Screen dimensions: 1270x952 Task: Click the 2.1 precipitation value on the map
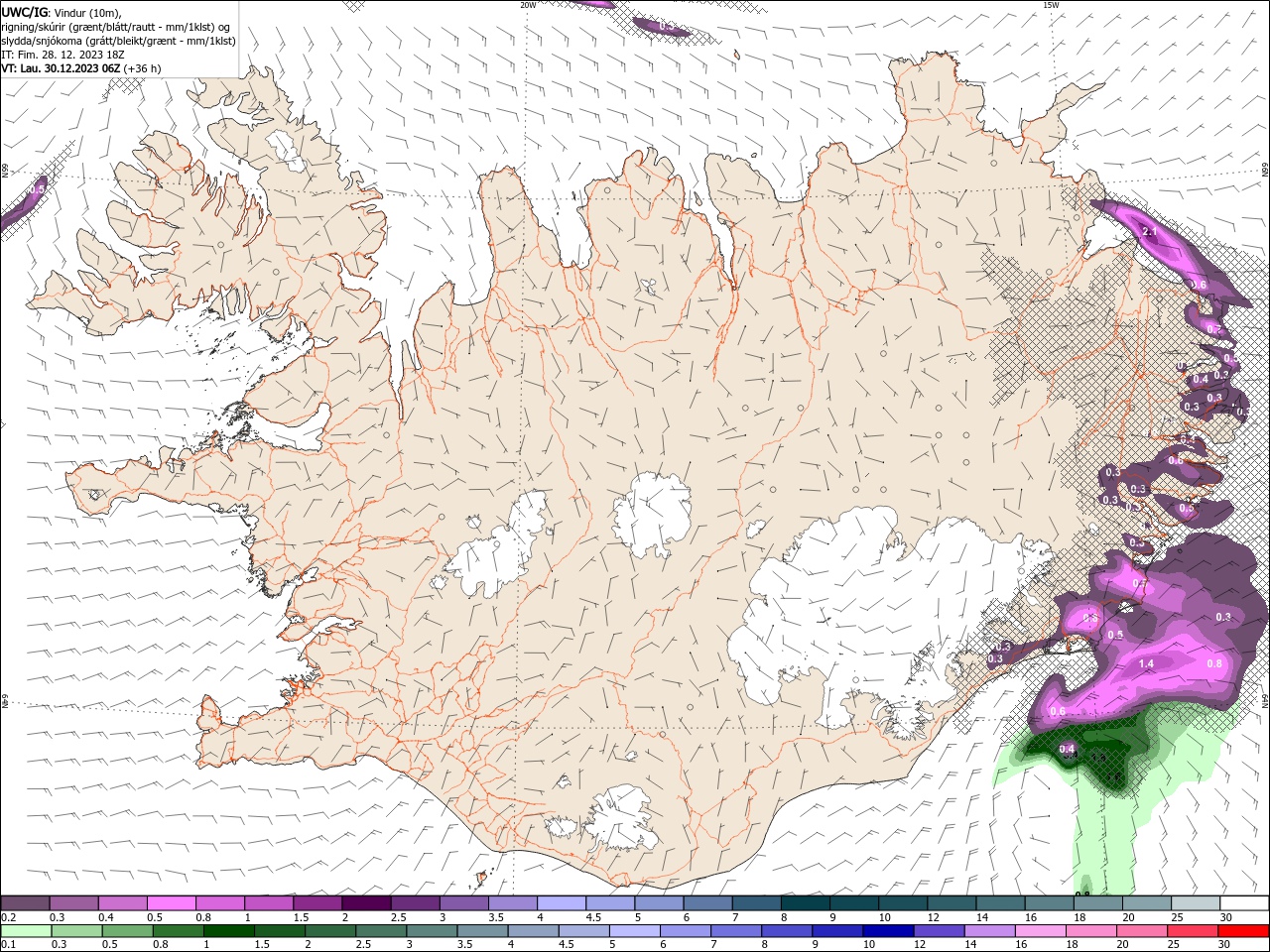1150,231
